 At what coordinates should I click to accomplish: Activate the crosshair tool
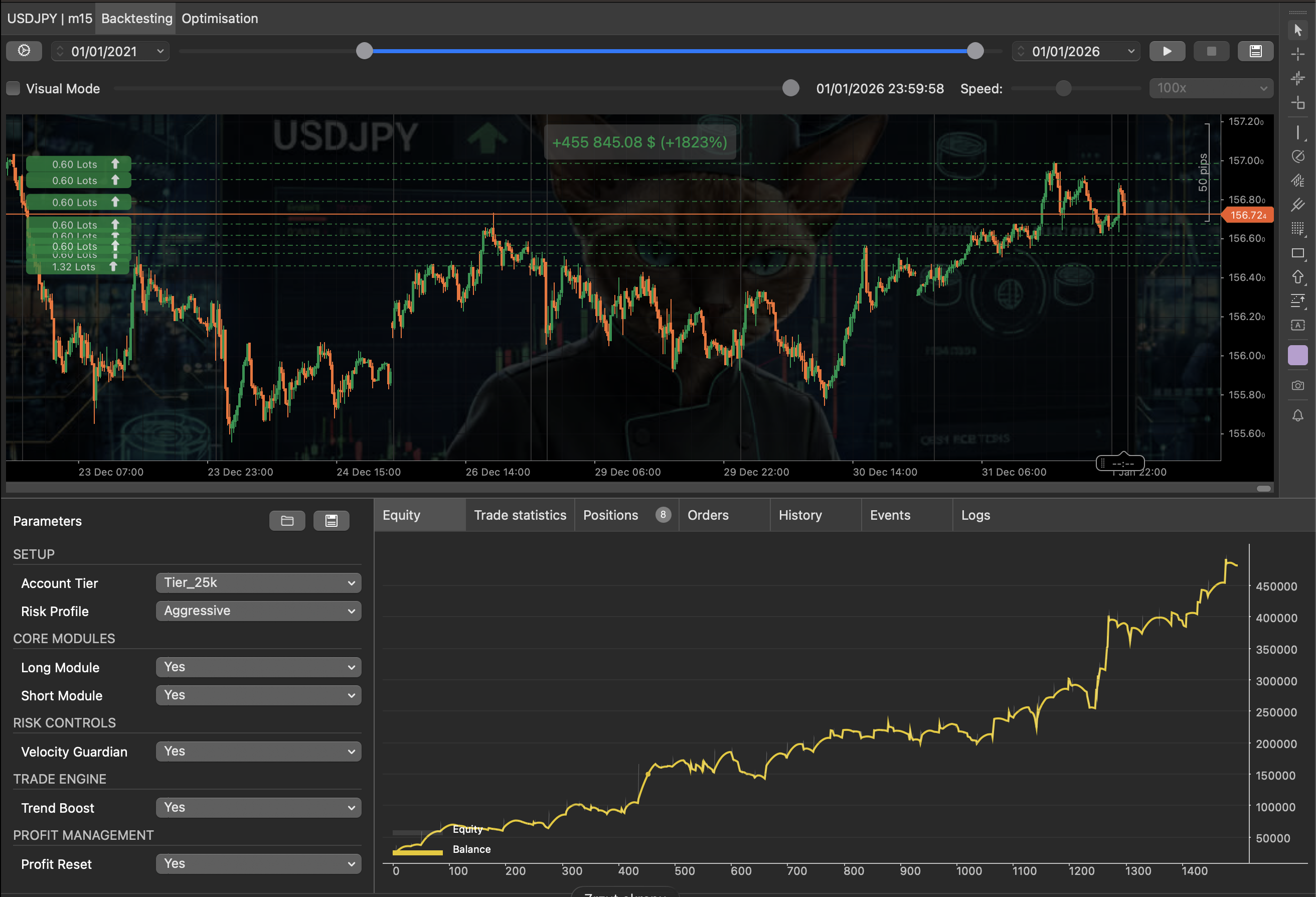(x=1298, y=54)
